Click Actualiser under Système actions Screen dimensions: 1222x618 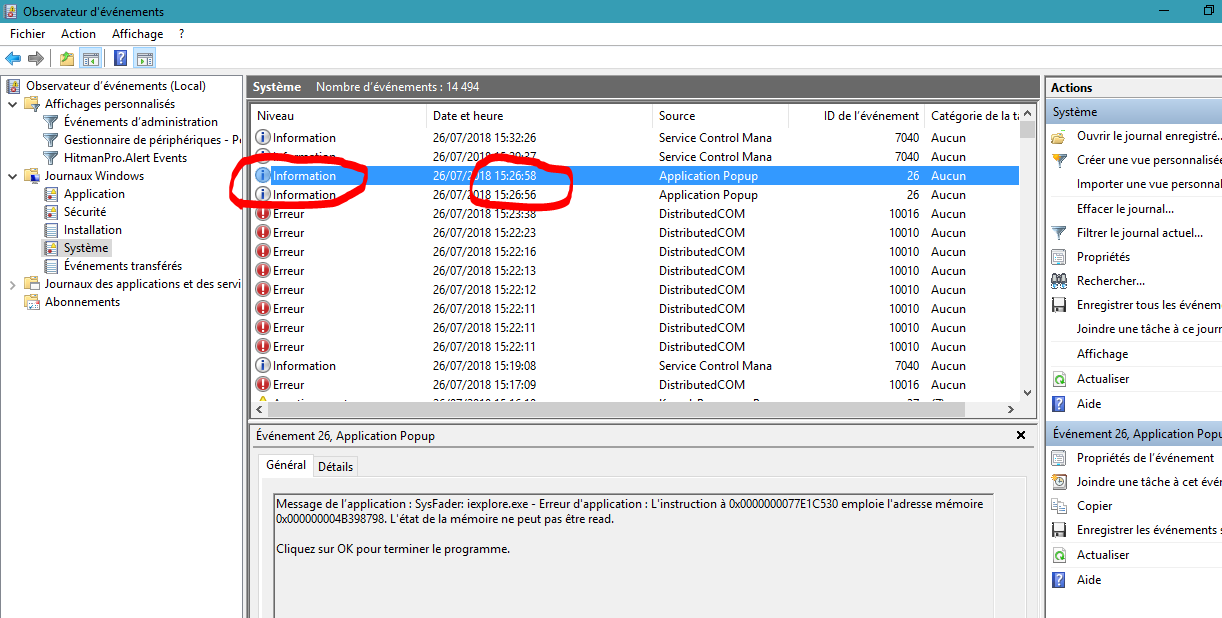click(1103, 379)
